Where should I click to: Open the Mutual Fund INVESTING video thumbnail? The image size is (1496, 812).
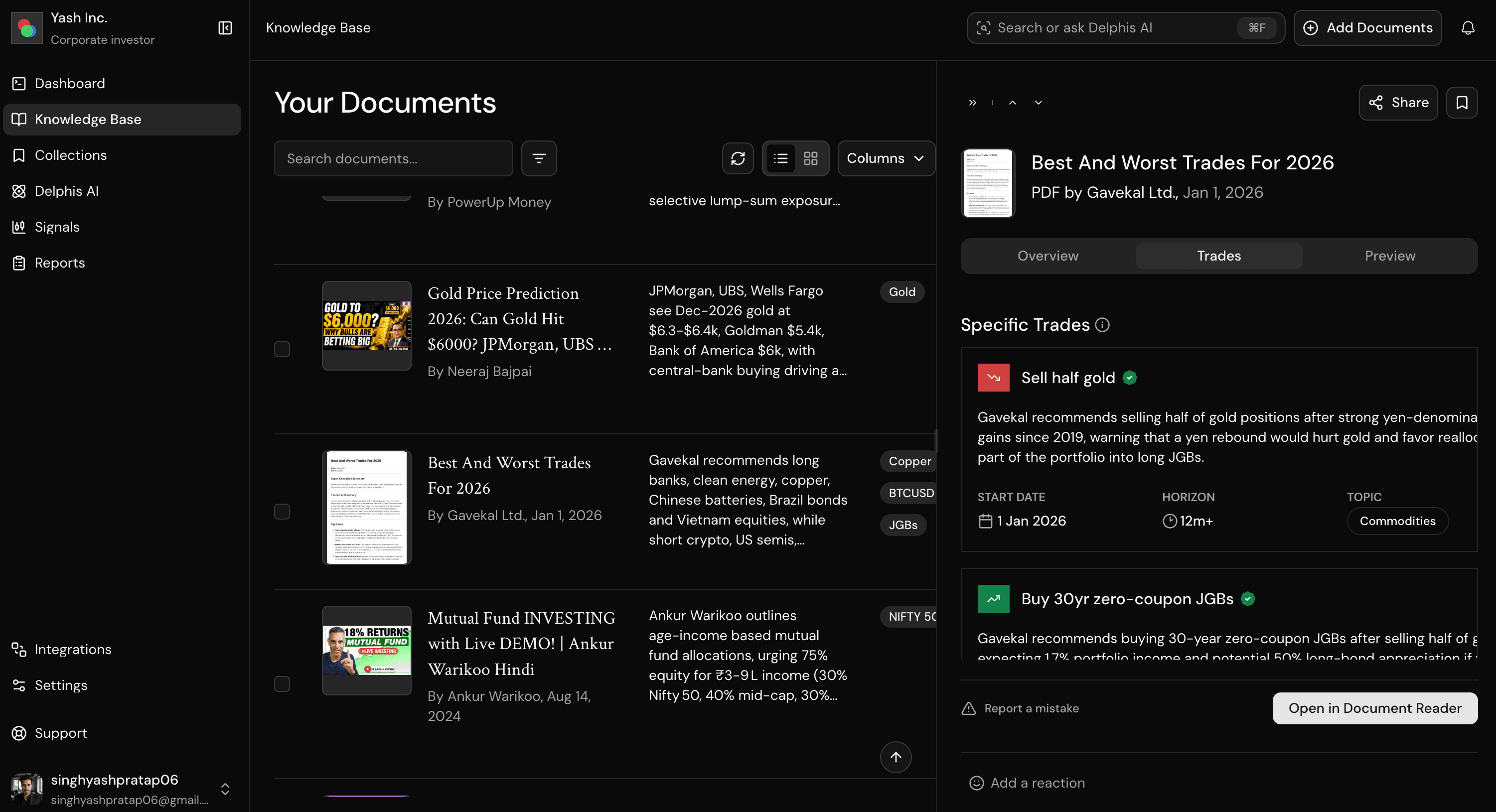tap(366, 651)
